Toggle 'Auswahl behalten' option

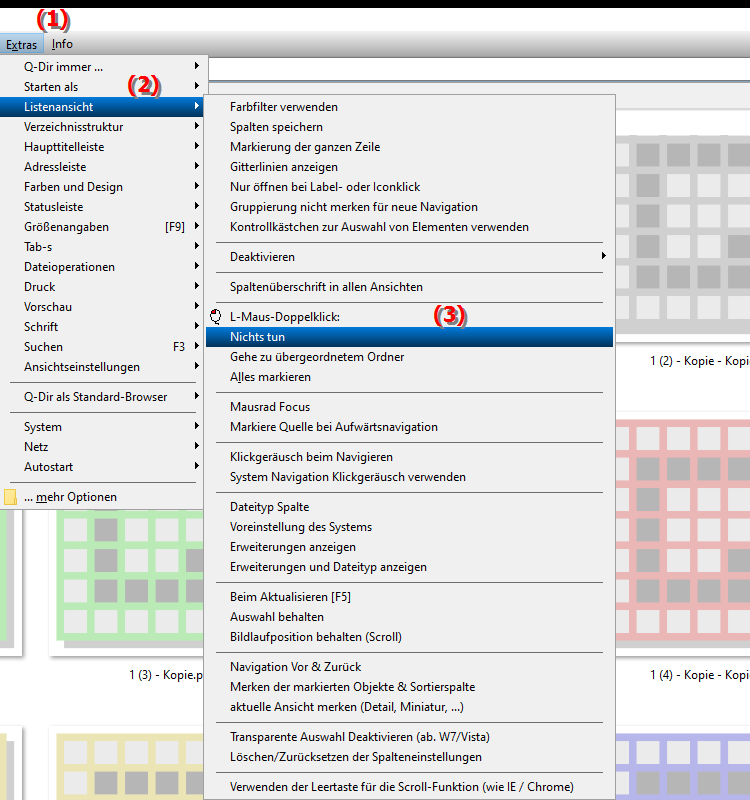point(409,617)
